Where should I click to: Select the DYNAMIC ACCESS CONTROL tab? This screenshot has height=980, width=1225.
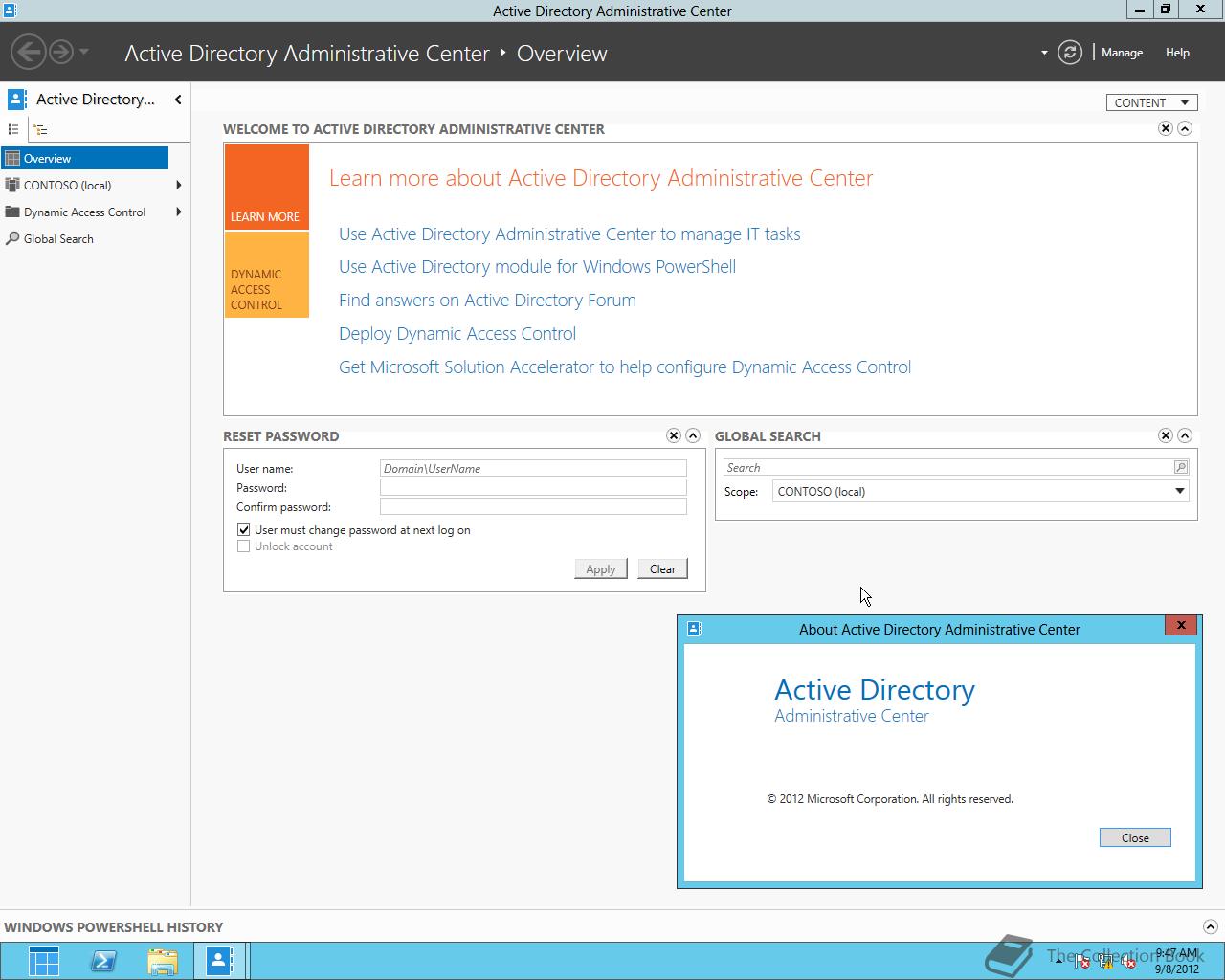[x=267, y=275]
